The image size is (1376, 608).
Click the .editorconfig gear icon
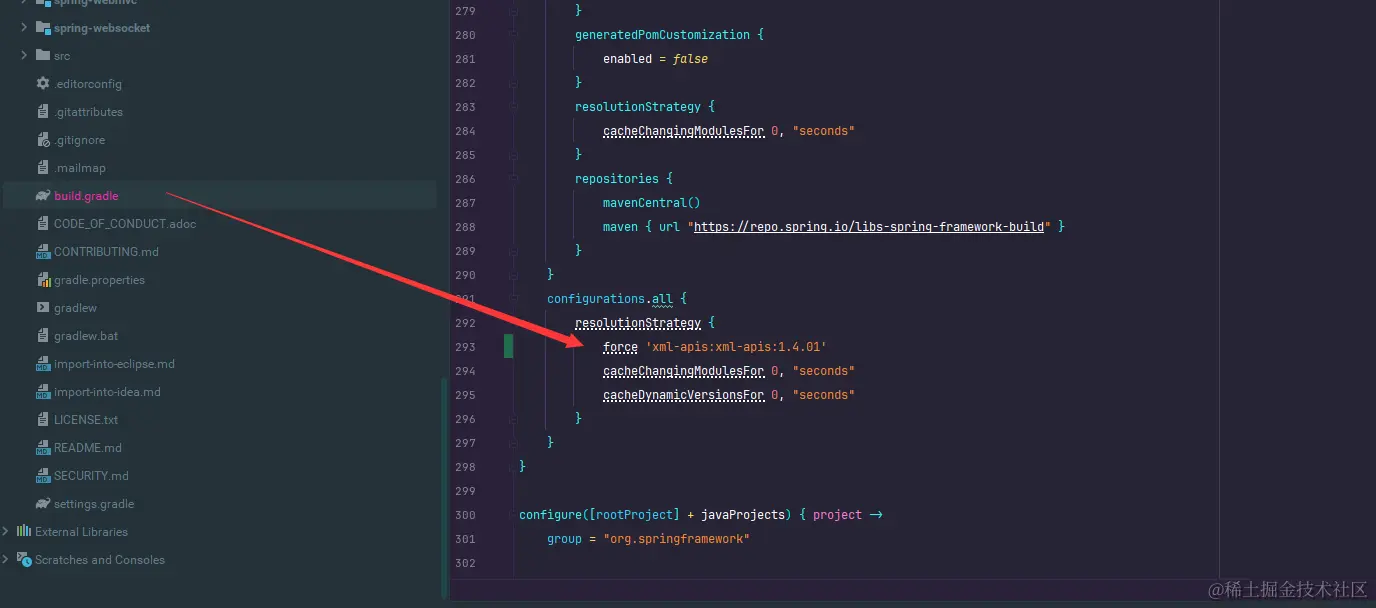[43, 84]
